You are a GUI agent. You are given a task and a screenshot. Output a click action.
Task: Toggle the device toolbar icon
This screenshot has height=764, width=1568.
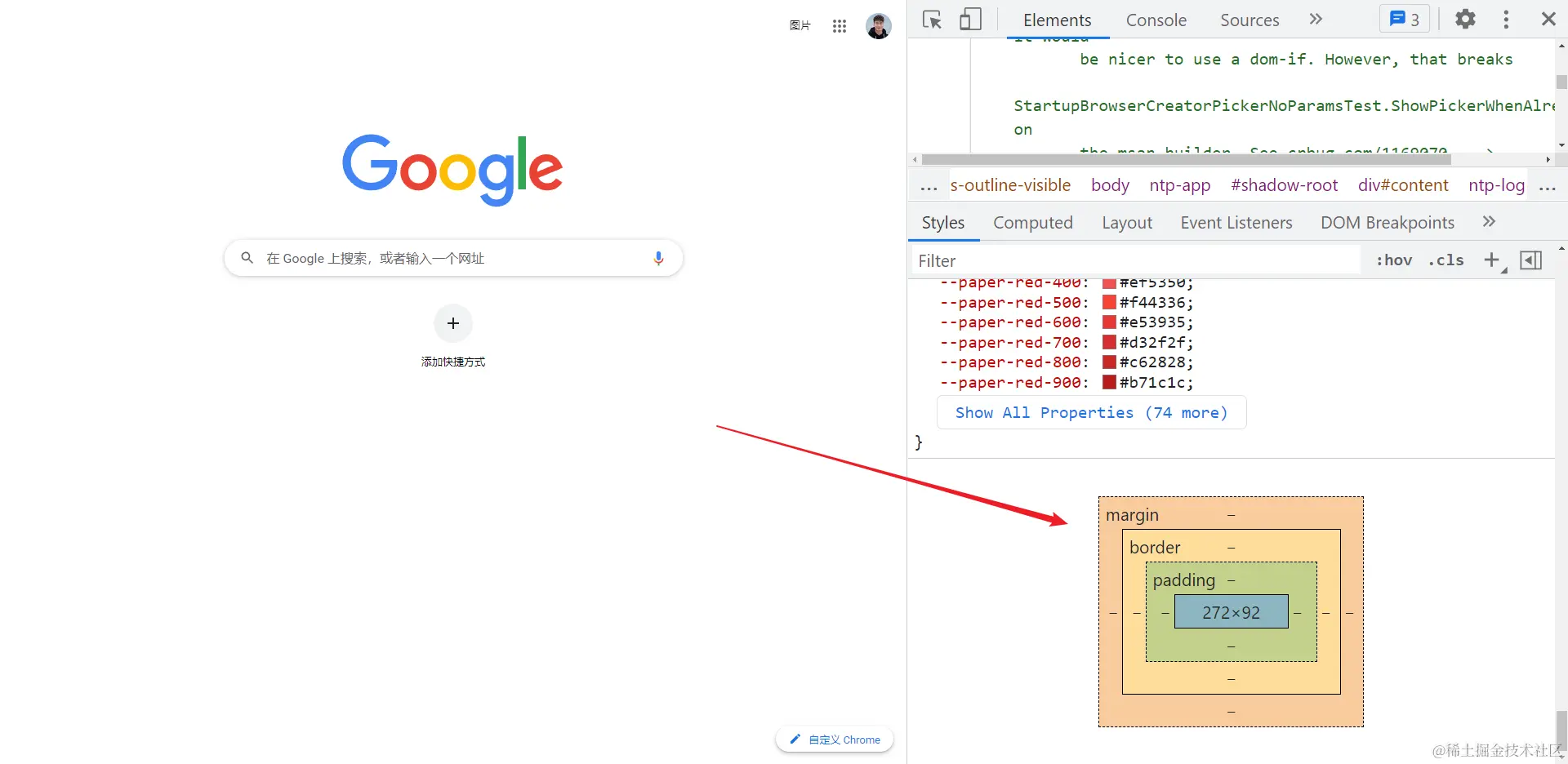click(970, 20)
